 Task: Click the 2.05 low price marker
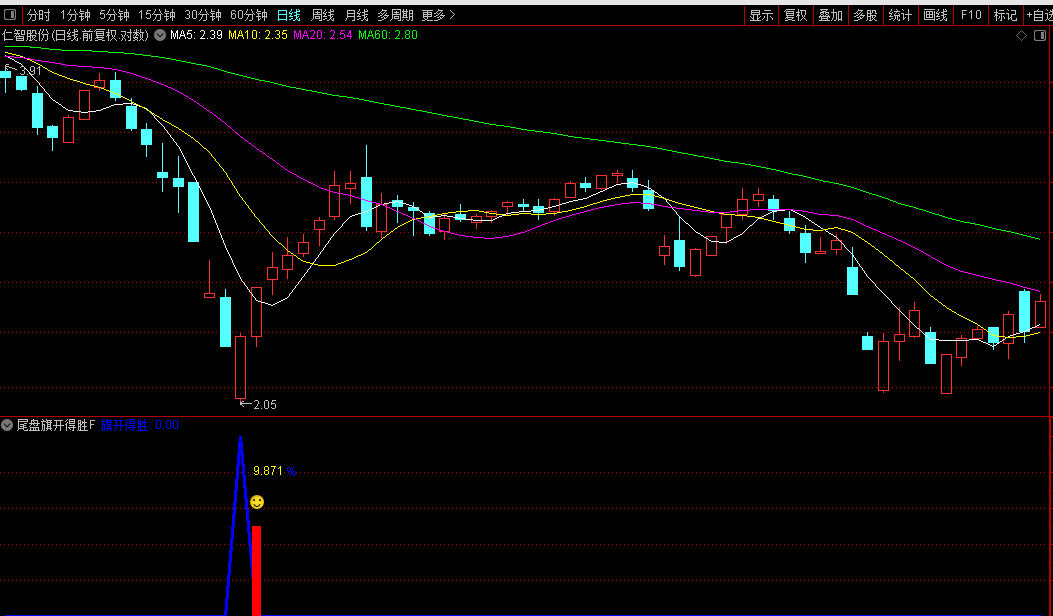click(258, 404)
